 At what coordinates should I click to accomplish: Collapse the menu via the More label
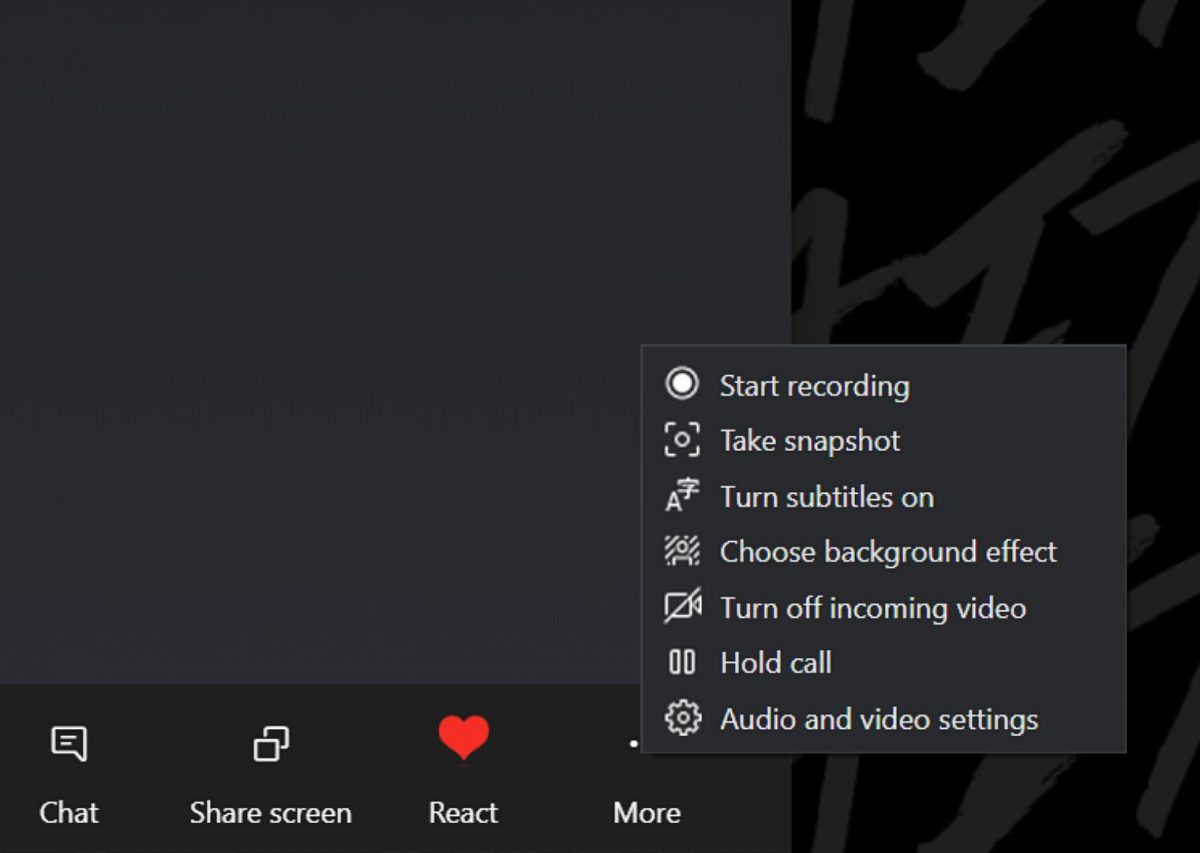click(x=646, y=813)
